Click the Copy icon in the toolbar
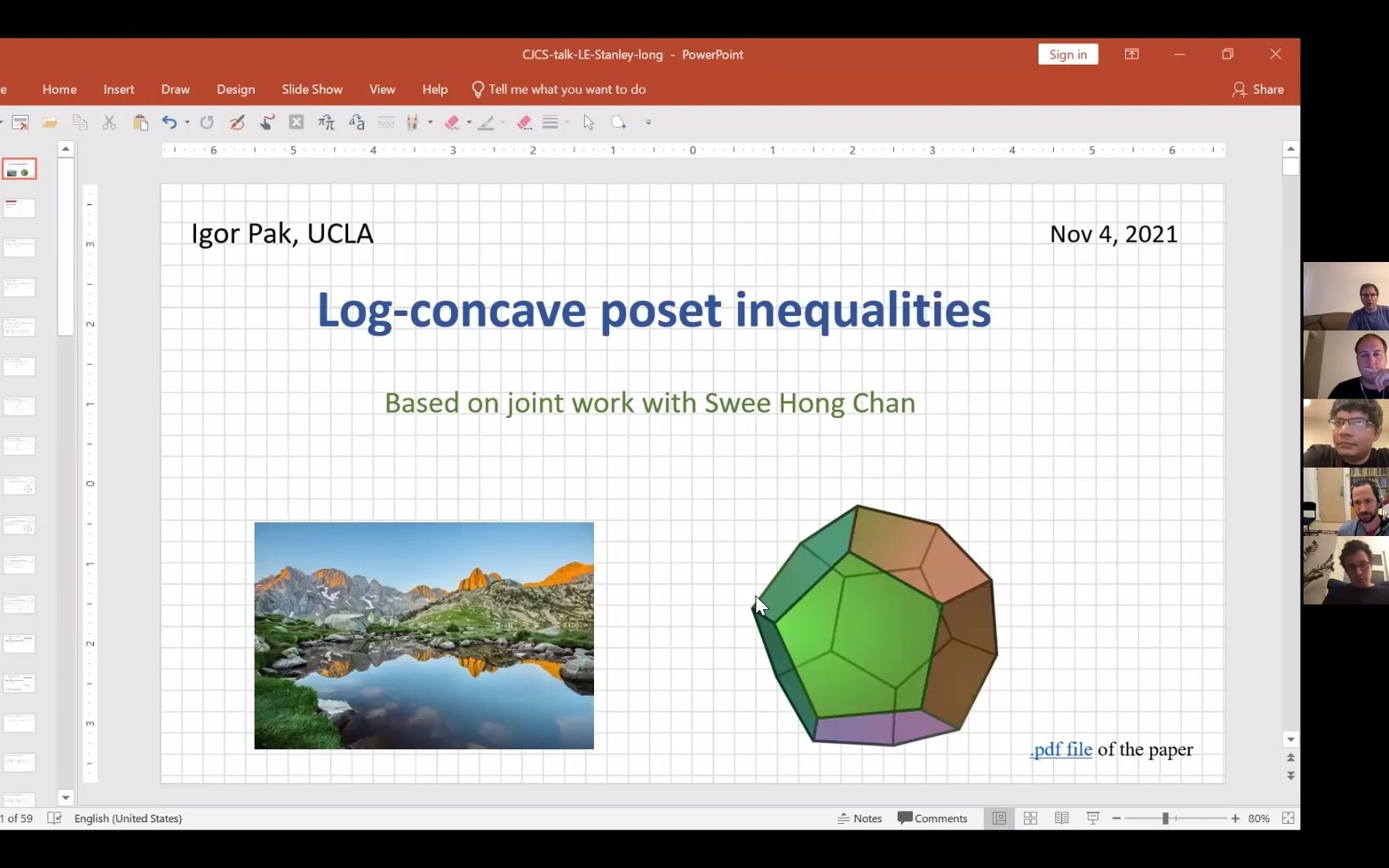1389x868 pixels. (80, 122)
